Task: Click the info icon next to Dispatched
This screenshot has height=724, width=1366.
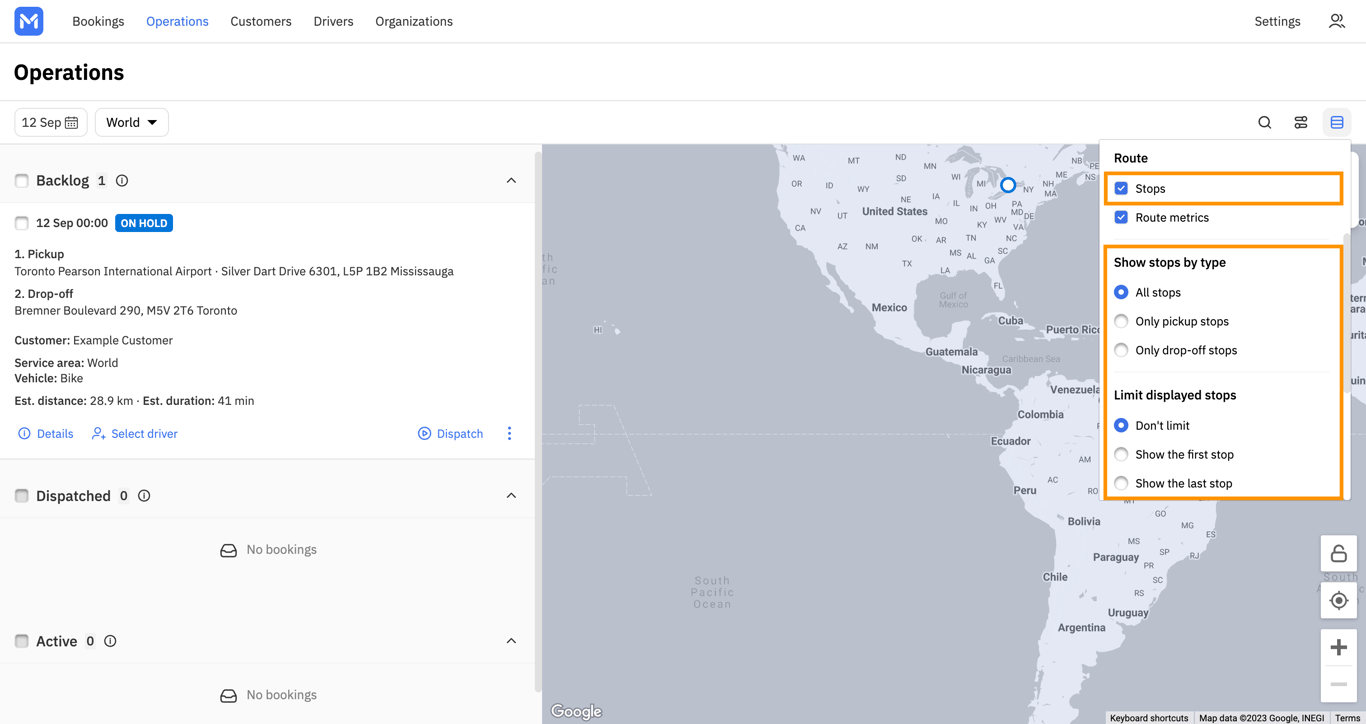Action: coord(144,496)
